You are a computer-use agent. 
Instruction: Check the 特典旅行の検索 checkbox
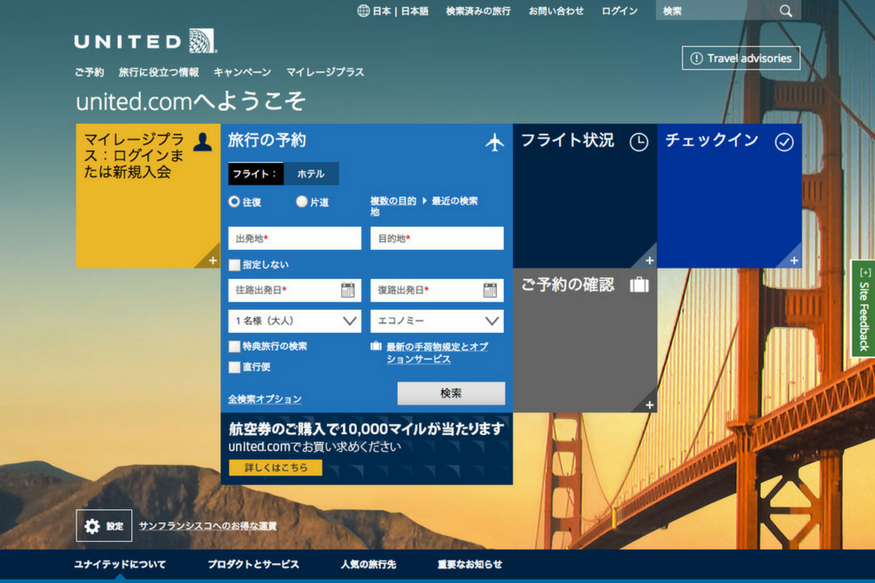[235, 346]
